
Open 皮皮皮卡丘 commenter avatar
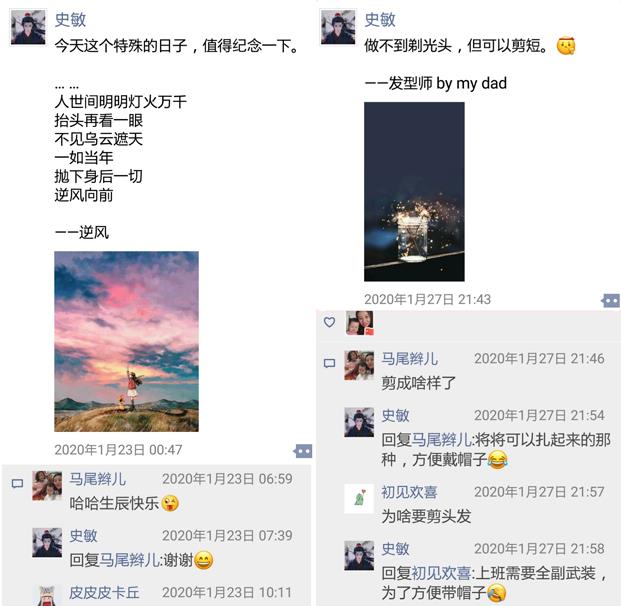47,595
